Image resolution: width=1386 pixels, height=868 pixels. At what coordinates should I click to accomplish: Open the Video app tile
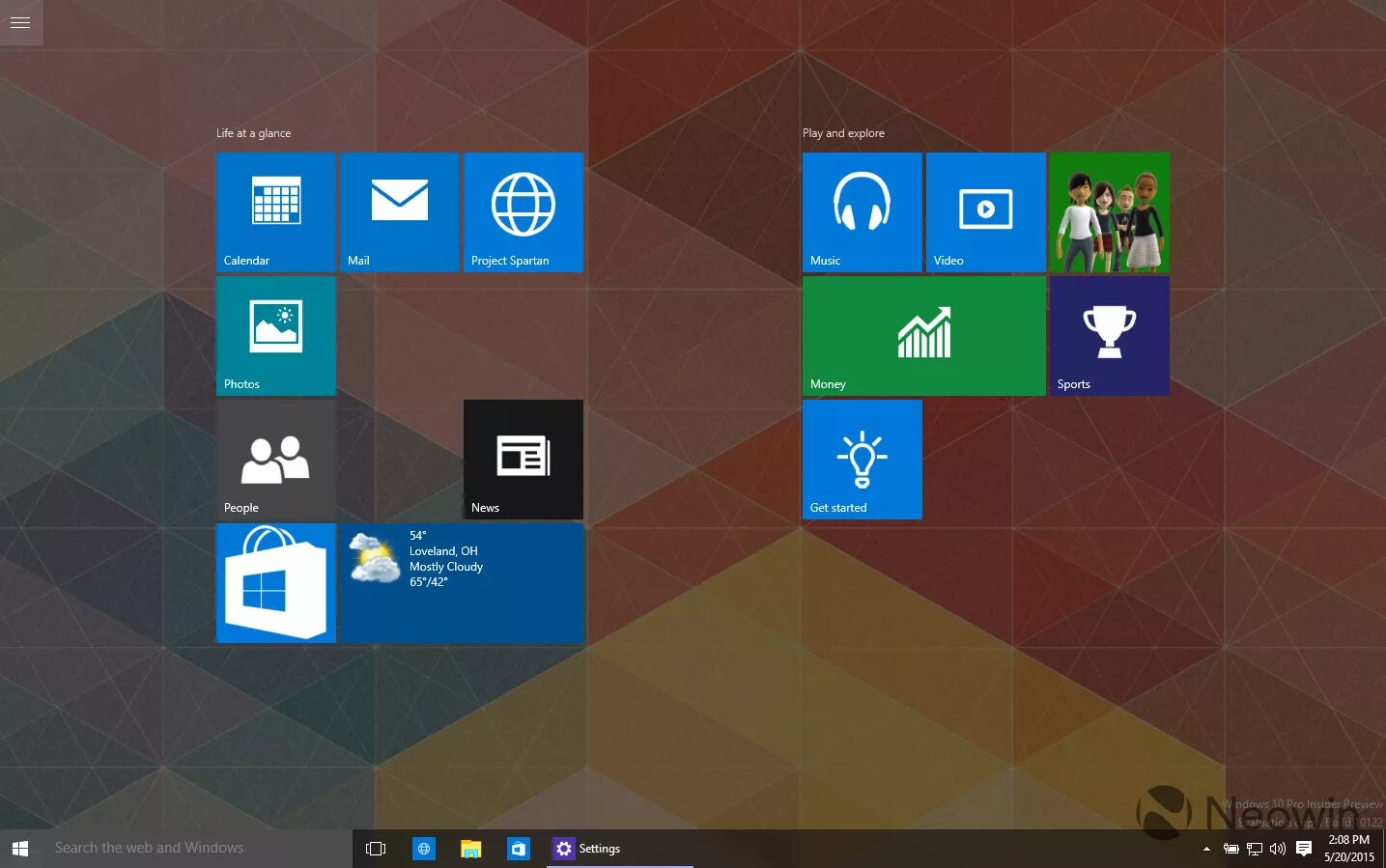pyautogui.click(x=984, y=211)
